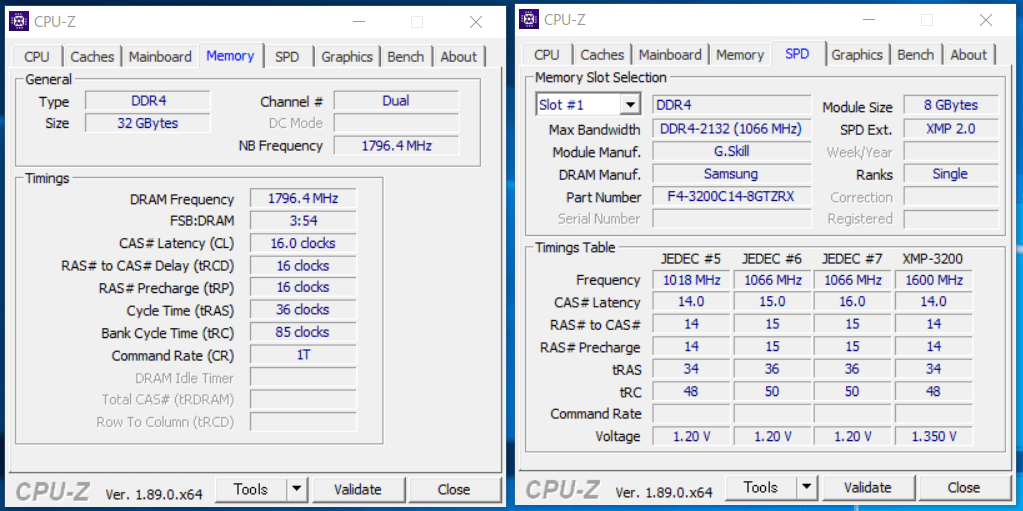Click XMP-3200 frequency 1600 MHz cell
1023x511 pixels.
click(x=934, y=280)
